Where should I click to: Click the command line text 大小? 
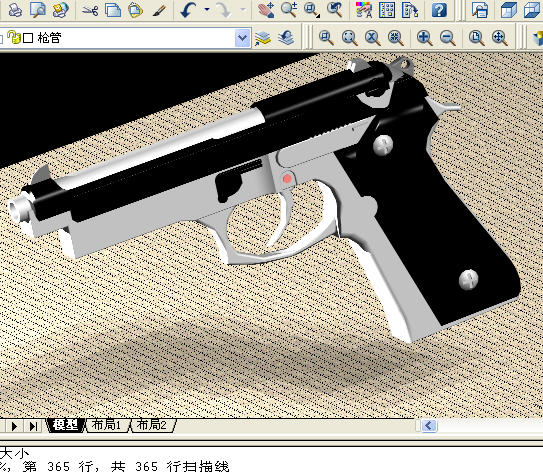pos(14,453)
